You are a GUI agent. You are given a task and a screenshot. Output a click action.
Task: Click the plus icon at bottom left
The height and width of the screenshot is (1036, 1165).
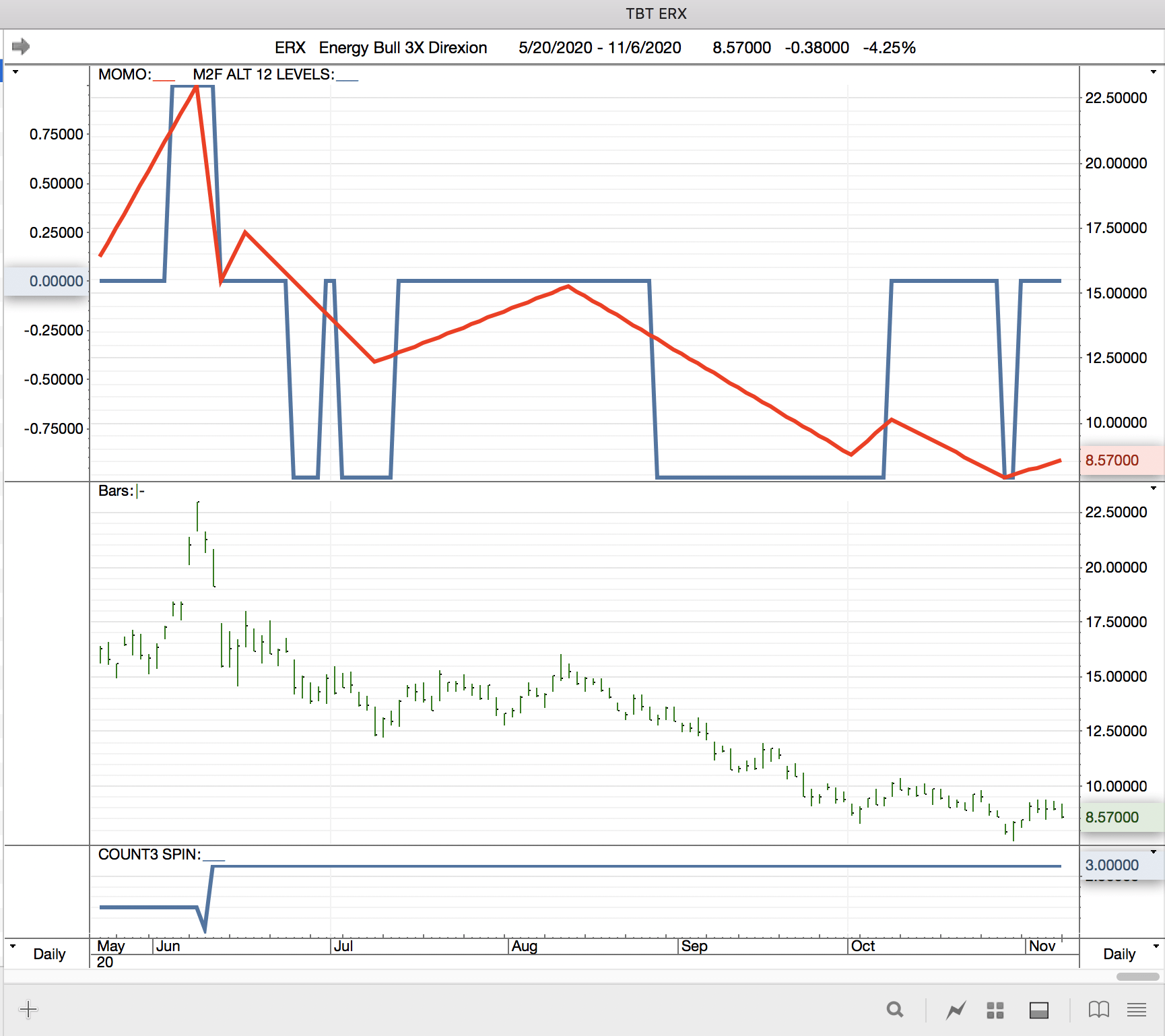pos(28,1009)
